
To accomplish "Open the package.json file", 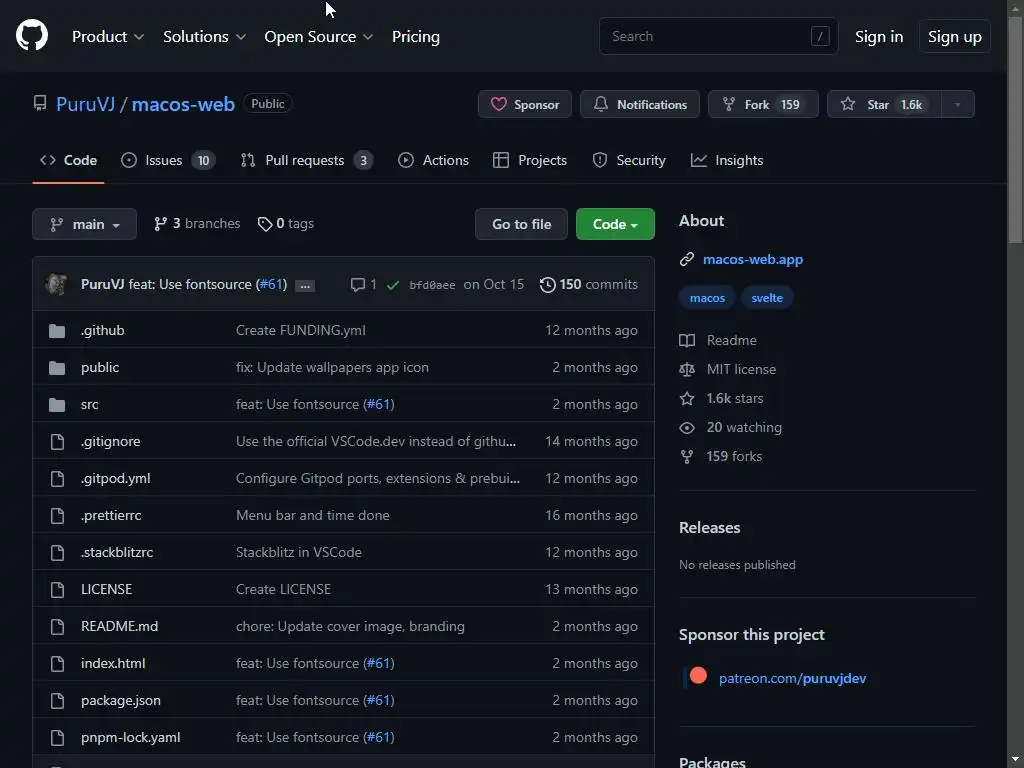I will point(121,700).
